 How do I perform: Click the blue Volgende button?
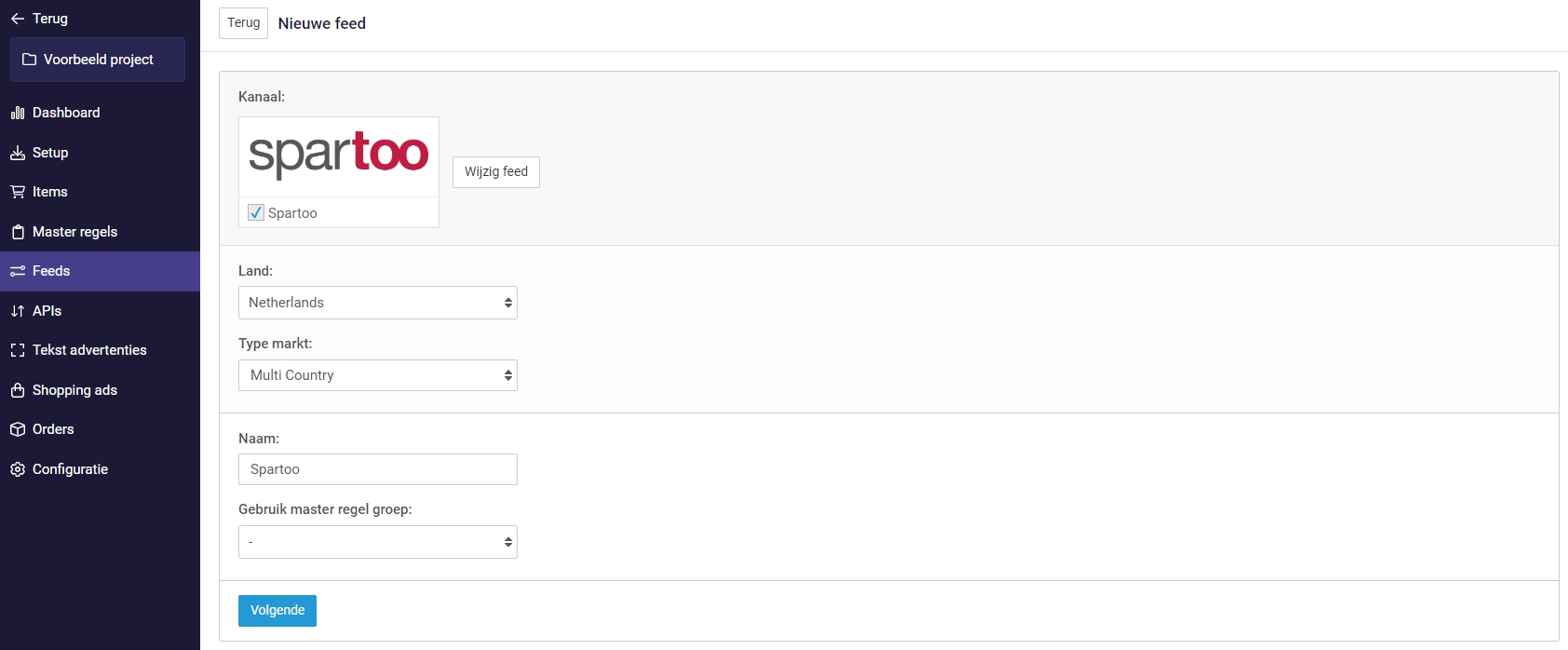pos(277,611)
